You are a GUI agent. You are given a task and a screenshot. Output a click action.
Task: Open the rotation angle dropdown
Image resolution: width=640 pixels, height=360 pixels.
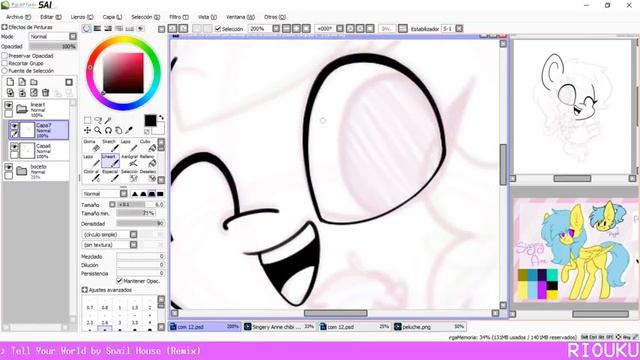[x=340, y=29]
